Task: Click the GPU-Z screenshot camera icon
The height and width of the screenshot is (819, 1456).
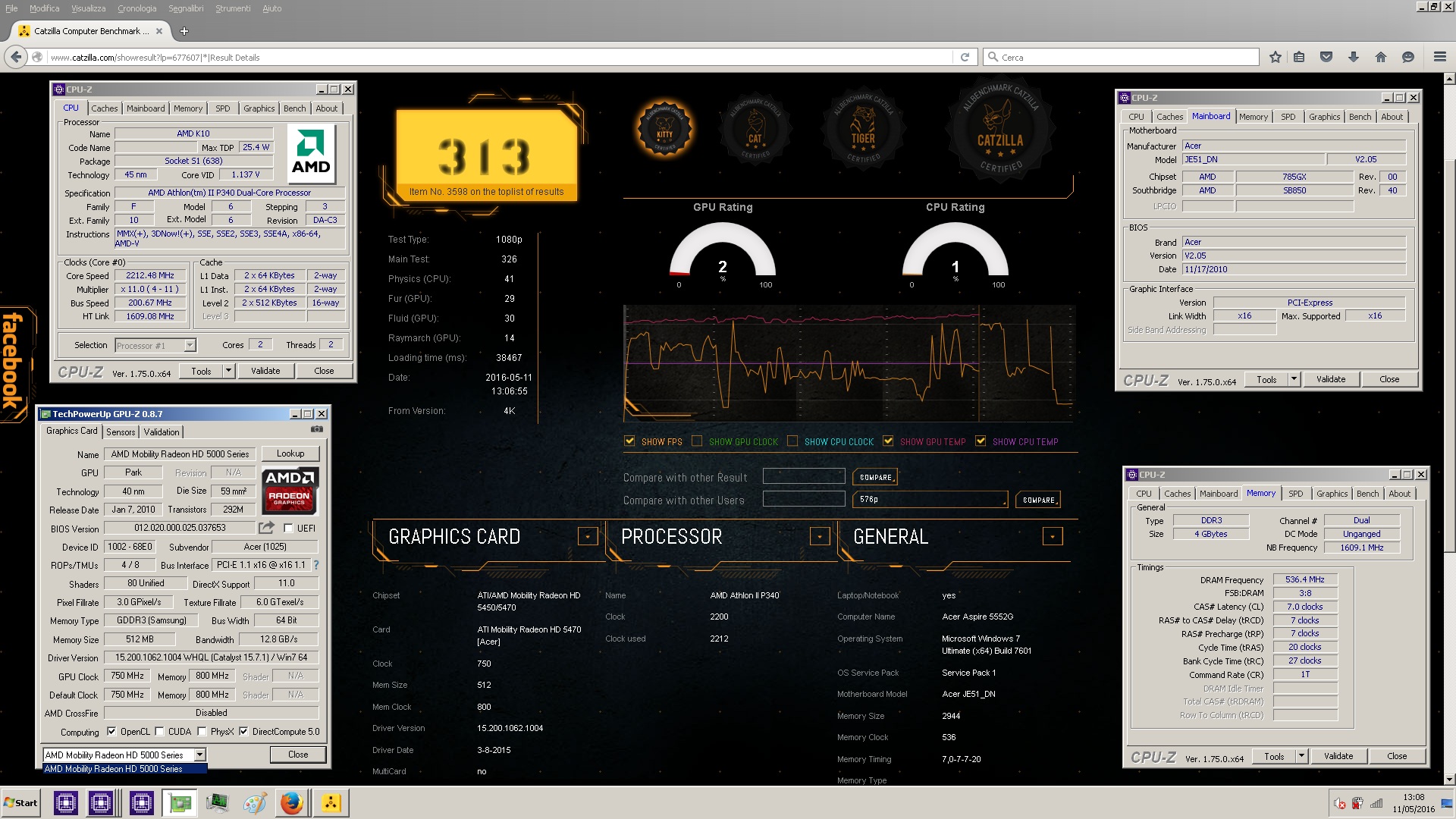Action: pyautogui.click(x=317, y=429)
